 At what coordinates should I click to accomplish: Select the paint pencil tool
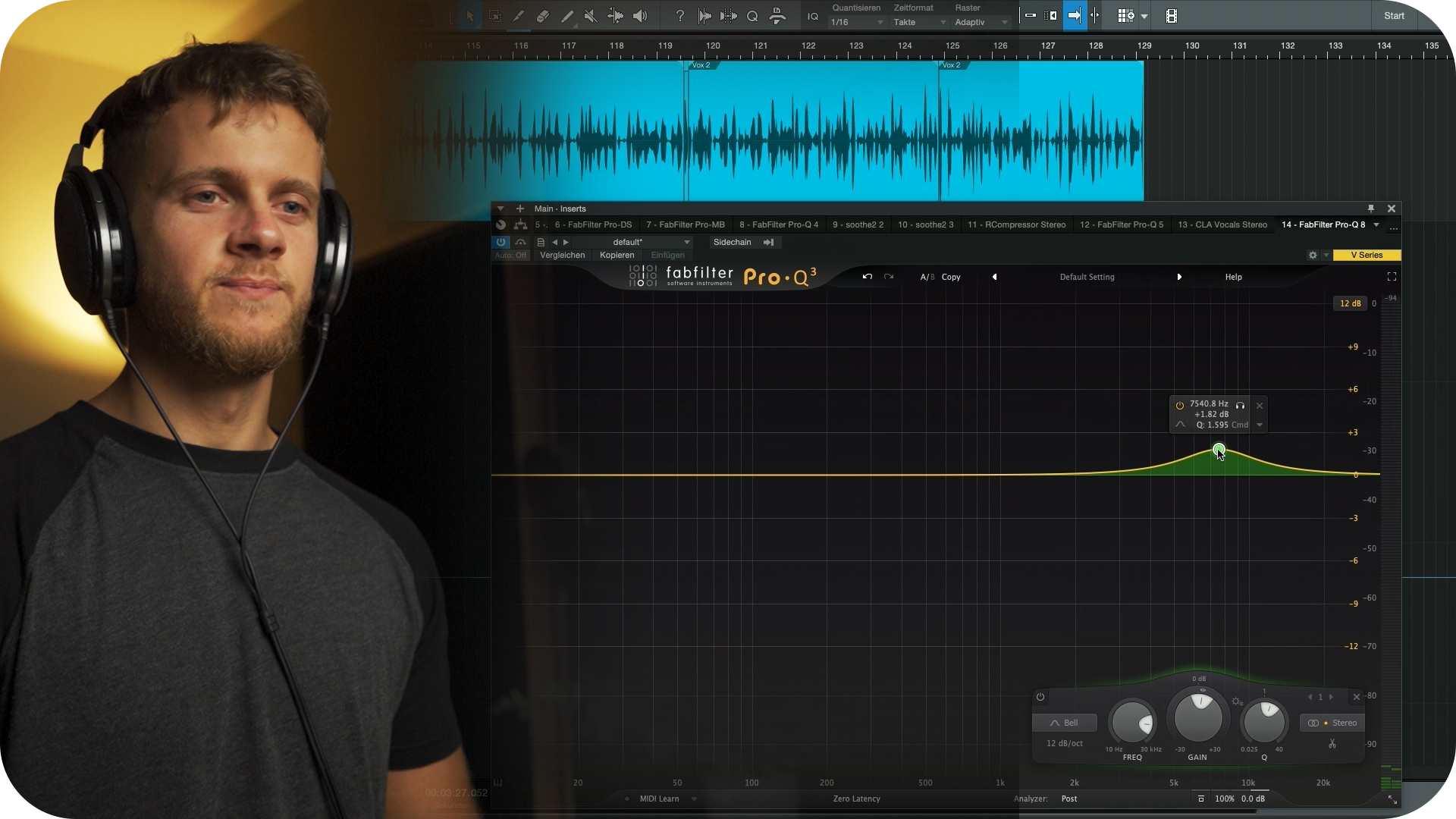tap(567, 16)
